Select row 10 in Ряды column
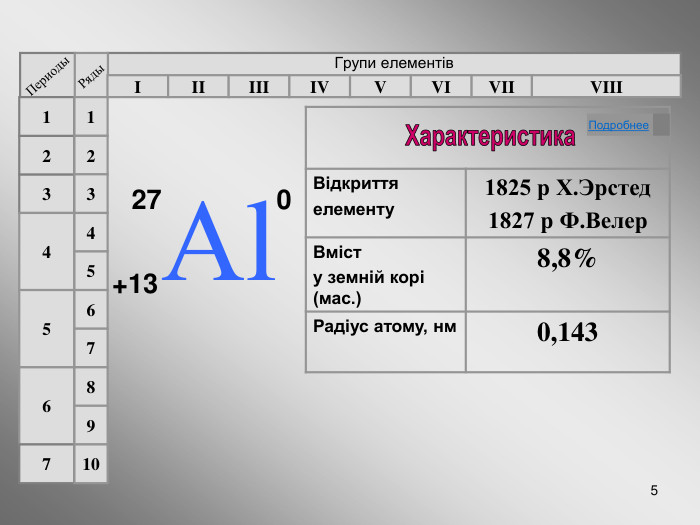Viewport: 700px width, 525px height. (91, 464)
